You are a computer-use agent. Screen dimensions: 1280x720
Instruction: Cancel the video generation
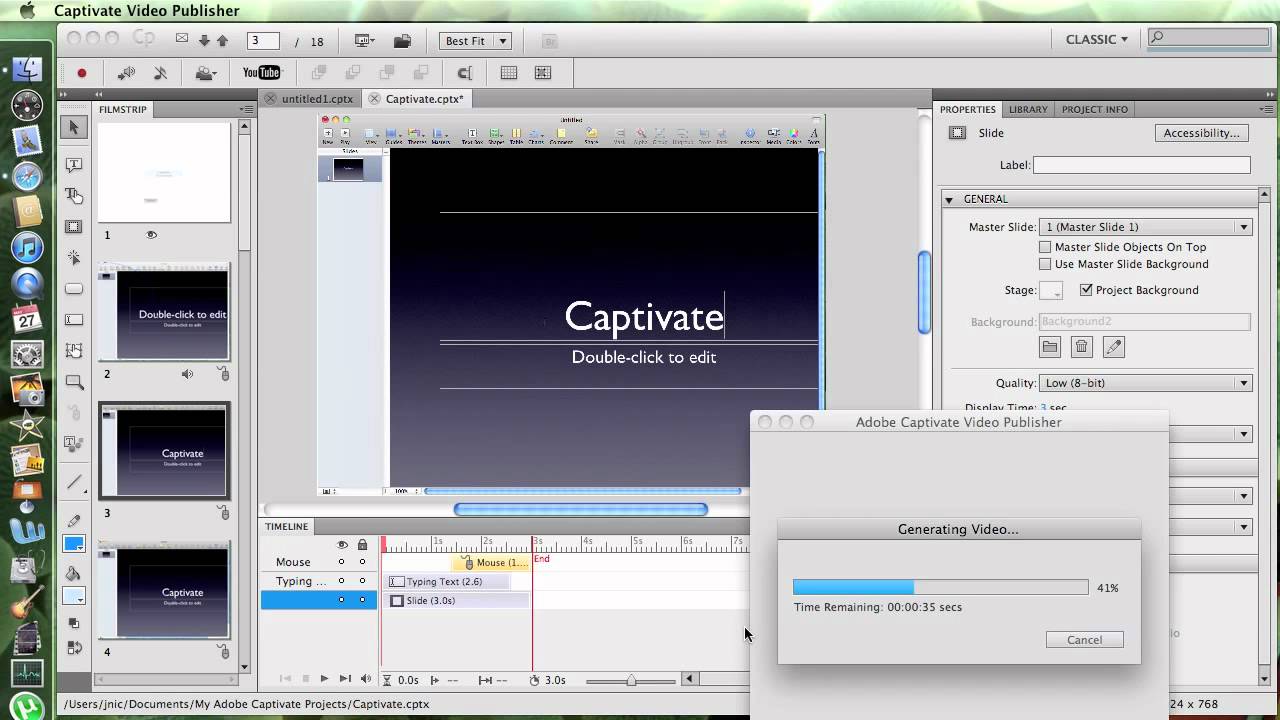pyautogui.click(x=1085, y=640)
